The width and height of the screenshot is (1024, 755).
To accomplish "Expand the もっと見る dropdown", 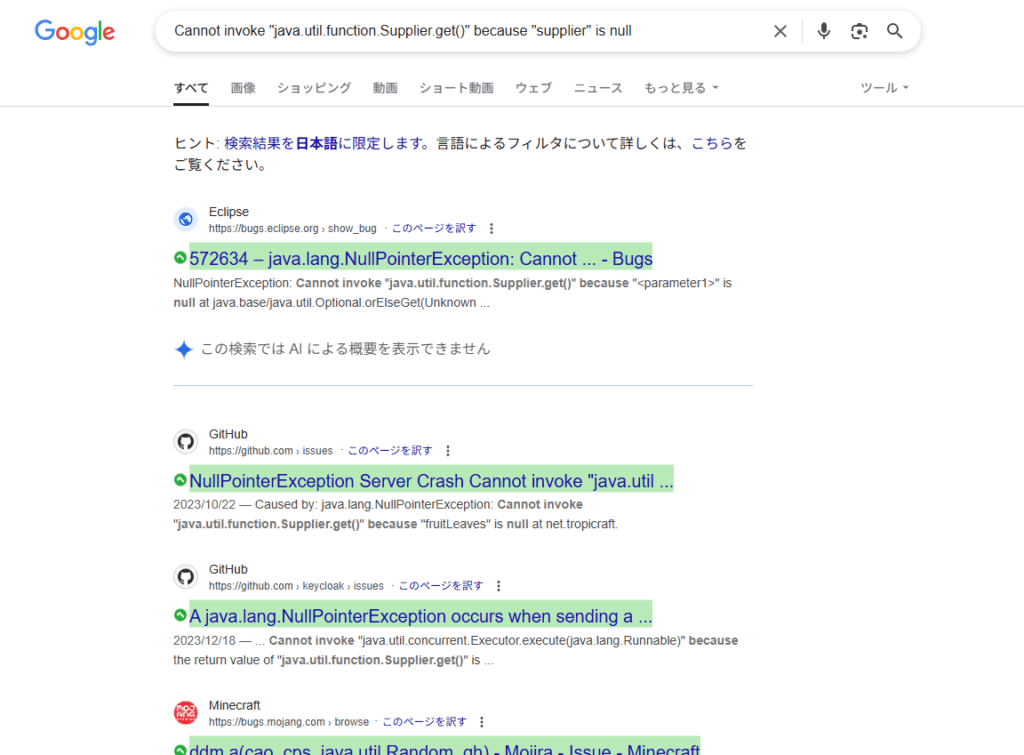I will [681, 88].
